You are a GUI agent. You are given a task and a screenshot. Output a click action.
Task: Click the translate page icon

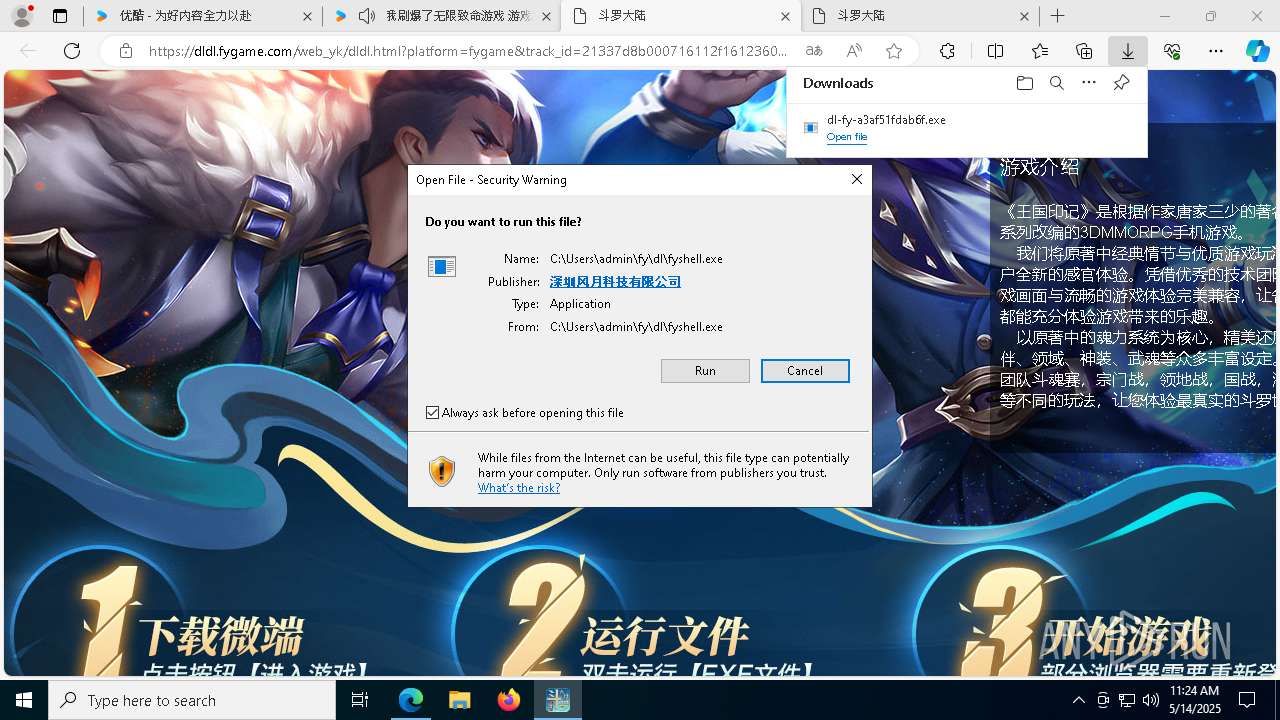[814, 51]
